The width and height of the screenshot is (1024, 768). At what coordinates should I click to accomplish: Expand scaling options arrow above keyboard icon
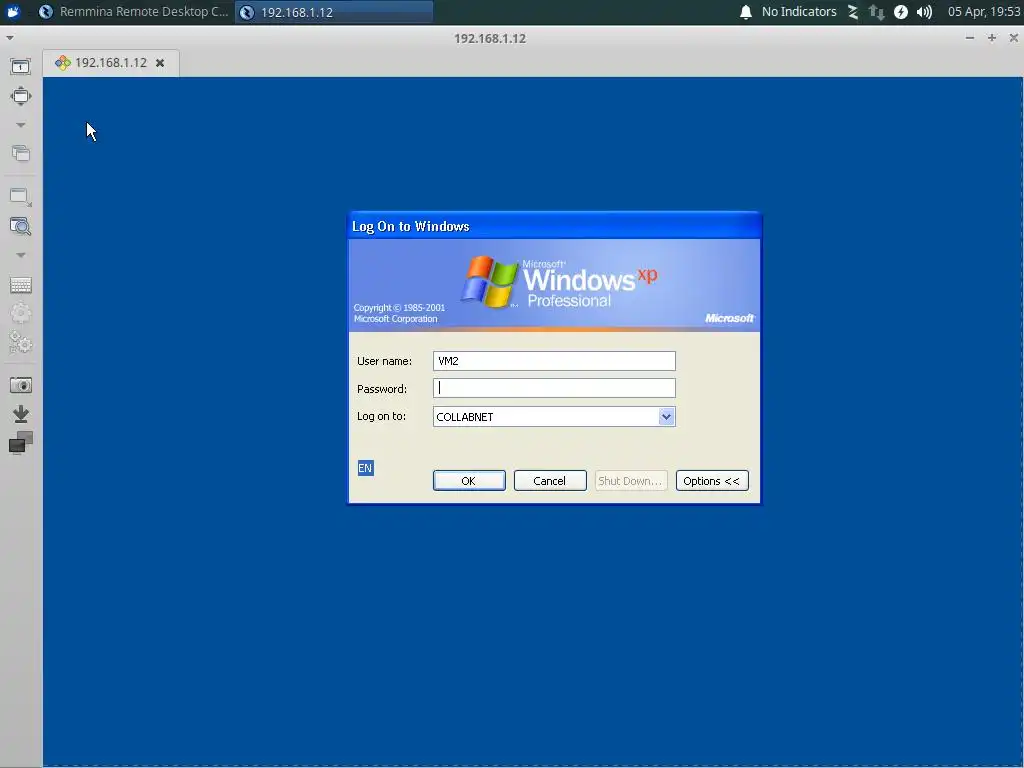(x=20, y=255)
